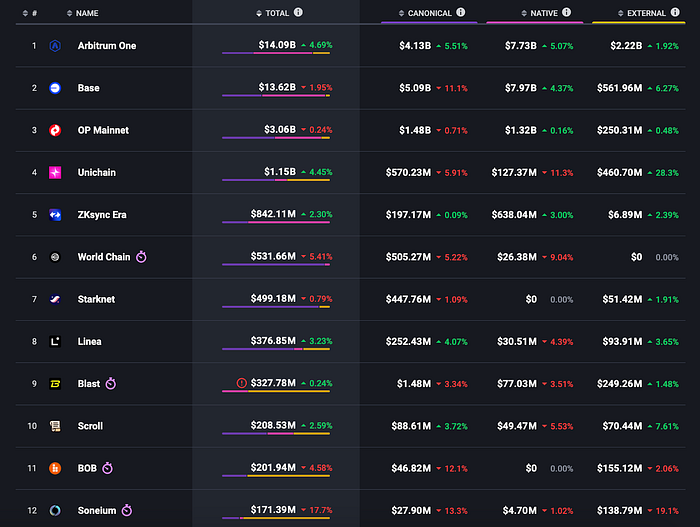Open the info icon next to CANONICAL
Viewport: 700px width, 527px height.
(x=461, y=13)
